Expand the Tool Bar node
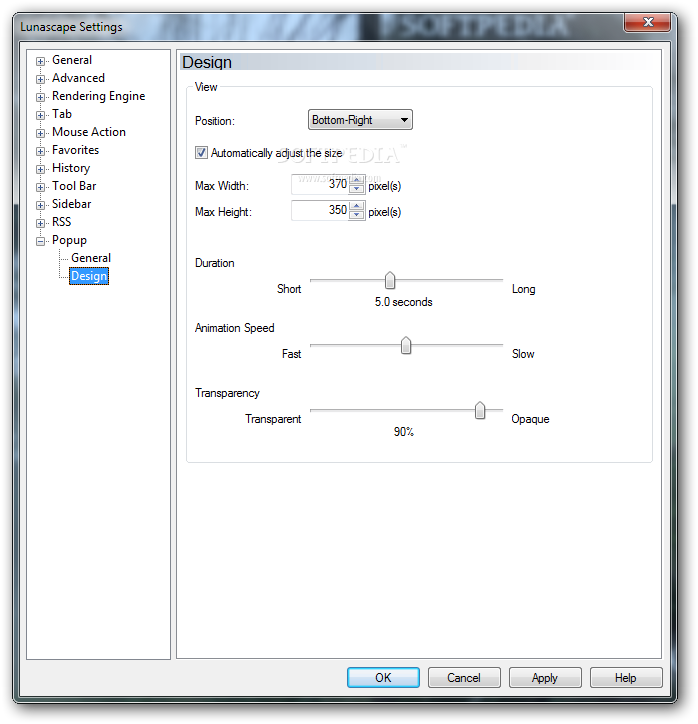 click(x=41, y=187)
